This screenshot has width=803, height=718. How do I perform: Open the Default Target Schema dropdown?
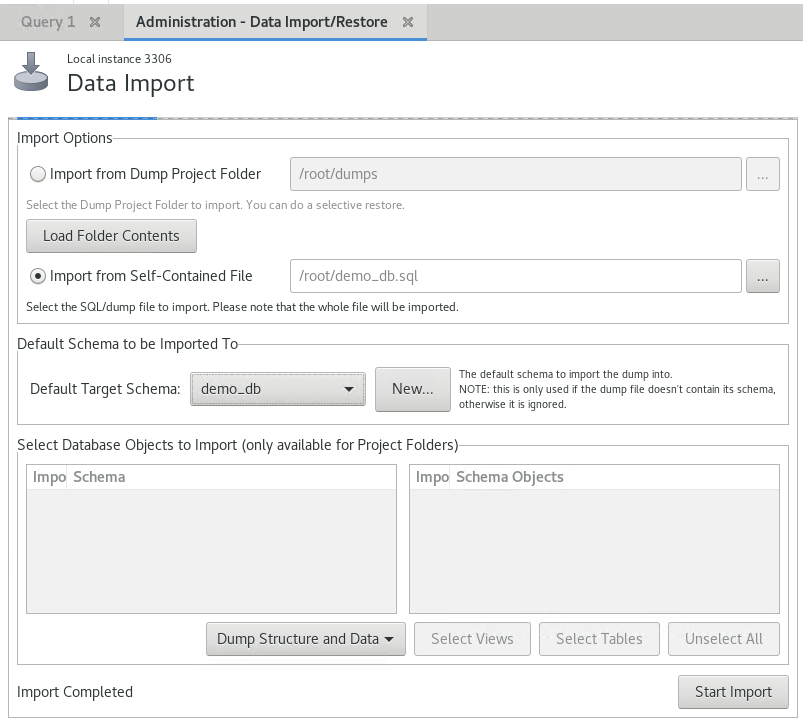pos(278,389)
